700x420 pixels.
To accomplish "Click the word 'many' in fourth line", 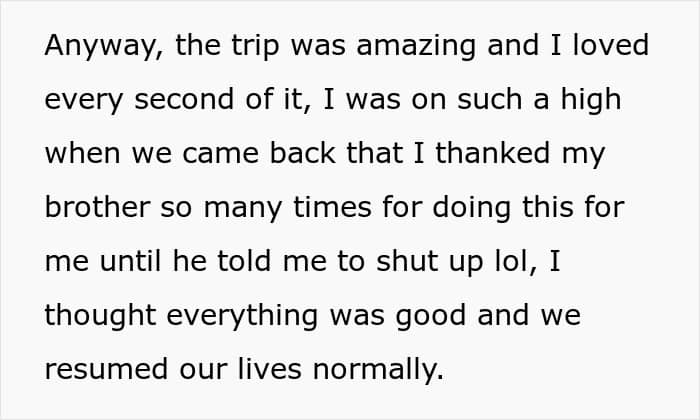I will (x=243, y=209).
